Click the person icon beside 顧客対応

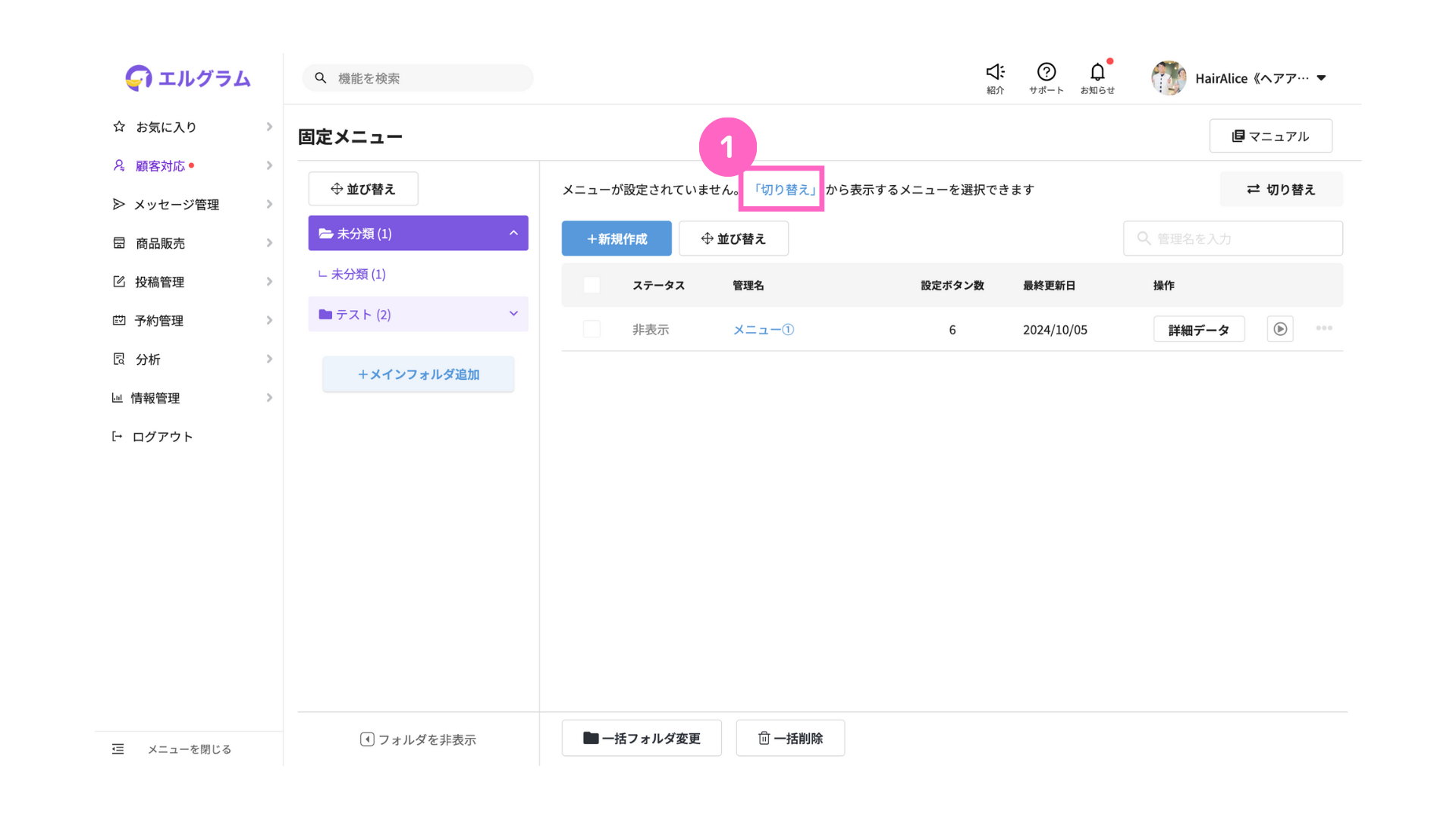point(119,165)
